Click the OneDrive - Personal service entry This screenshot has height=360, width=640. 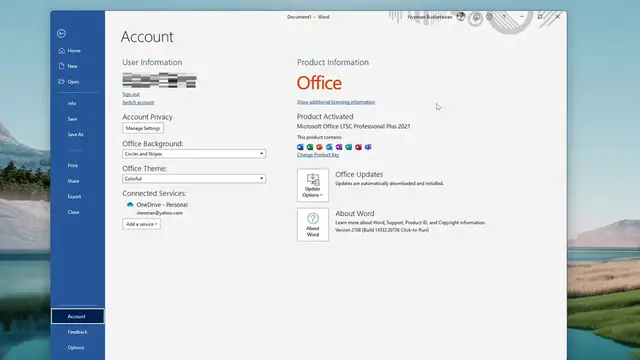tap(162, 204)
